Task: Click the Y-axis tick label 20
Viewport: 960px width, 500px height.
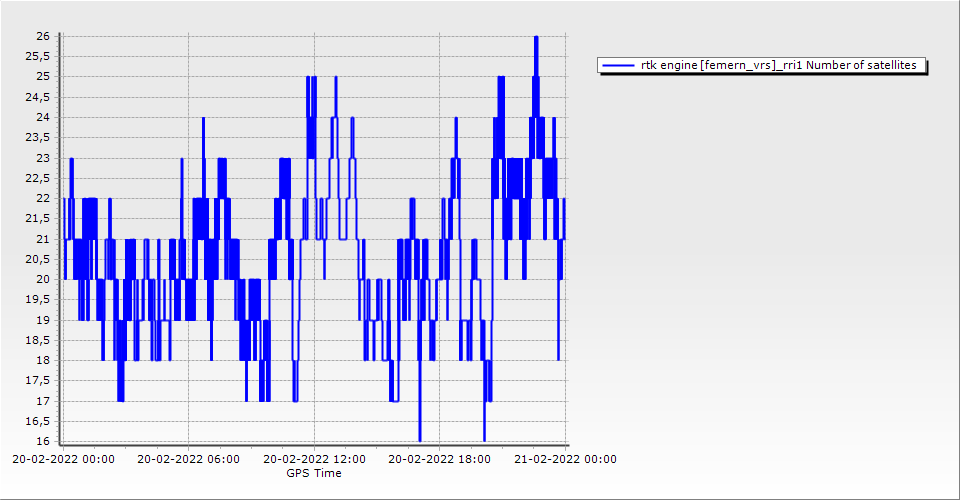Action: [x=42, y=280]
